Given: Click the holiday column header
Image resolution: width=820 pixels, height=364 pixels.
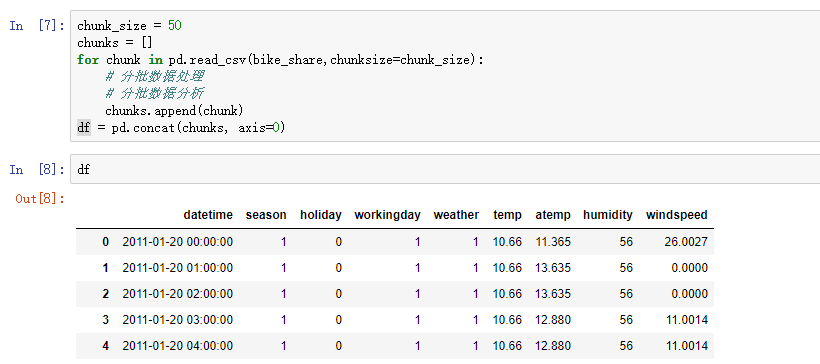Looking at the screenshot, I should tap(321, 215).
